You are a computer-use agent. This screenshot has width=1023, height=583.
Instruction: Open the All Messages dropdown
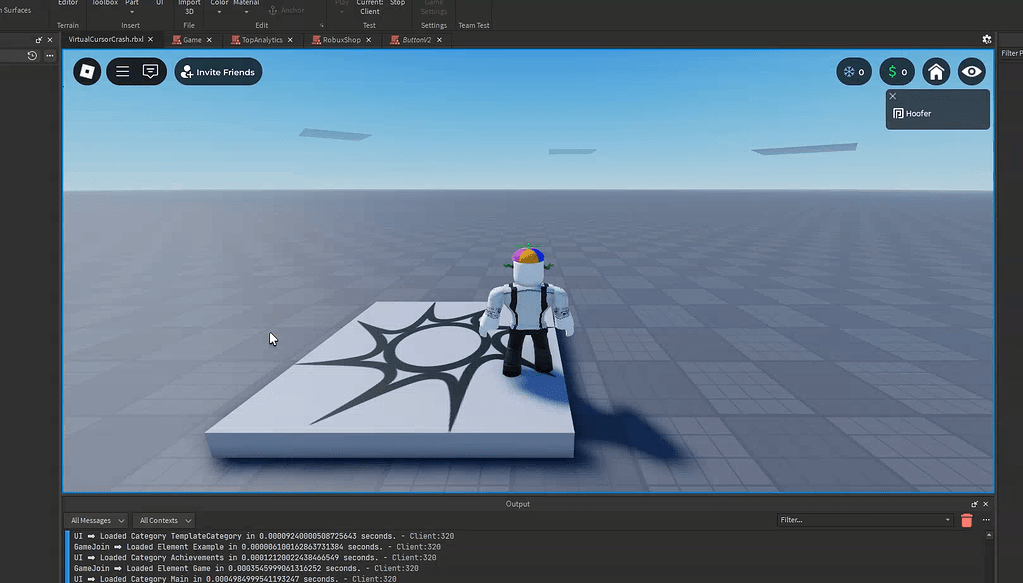click(95, 520)
